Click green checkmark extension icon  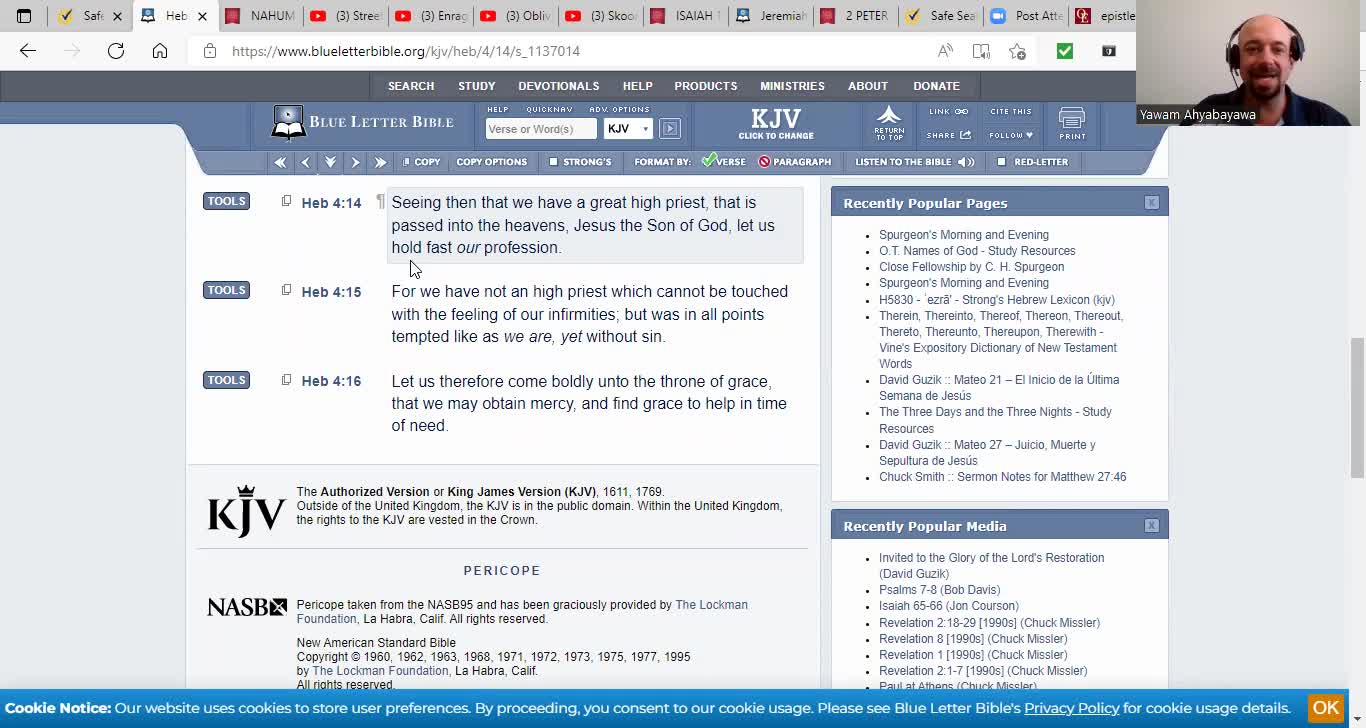[1065, 51]
